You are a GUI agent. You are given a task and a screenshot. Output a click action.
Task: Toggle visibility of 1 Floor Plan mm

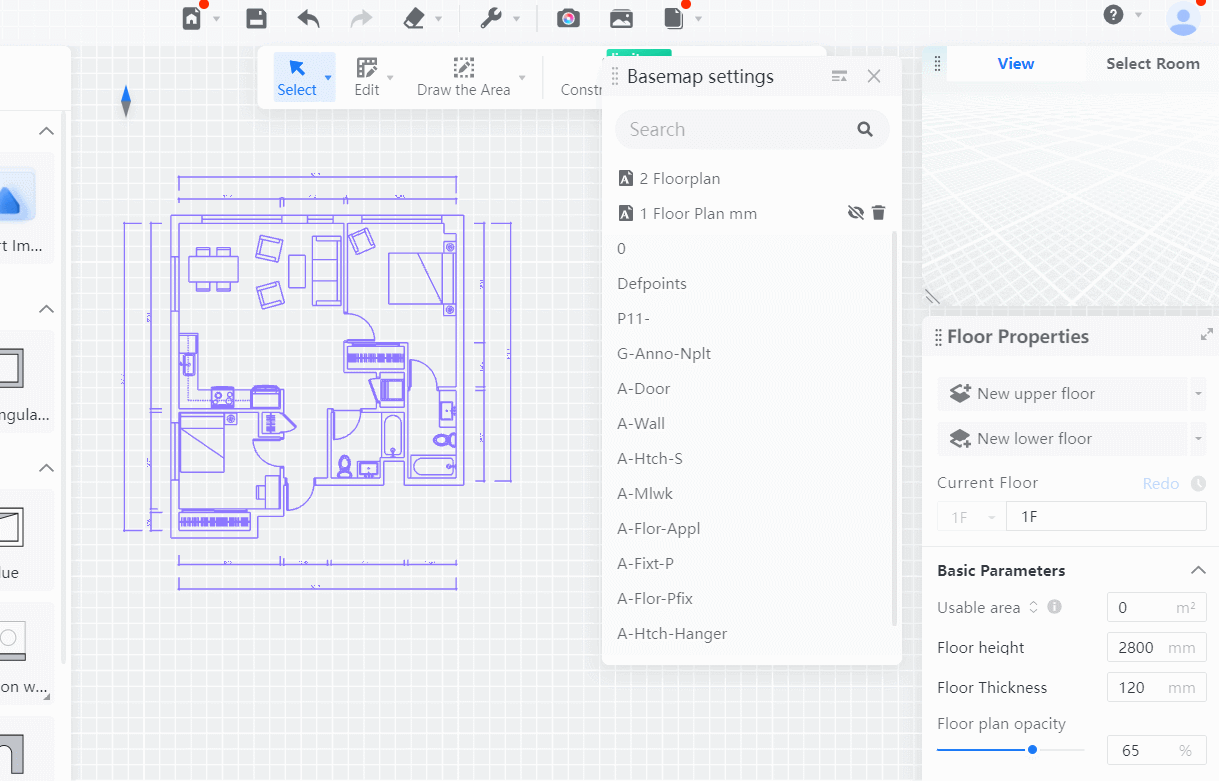855,213
